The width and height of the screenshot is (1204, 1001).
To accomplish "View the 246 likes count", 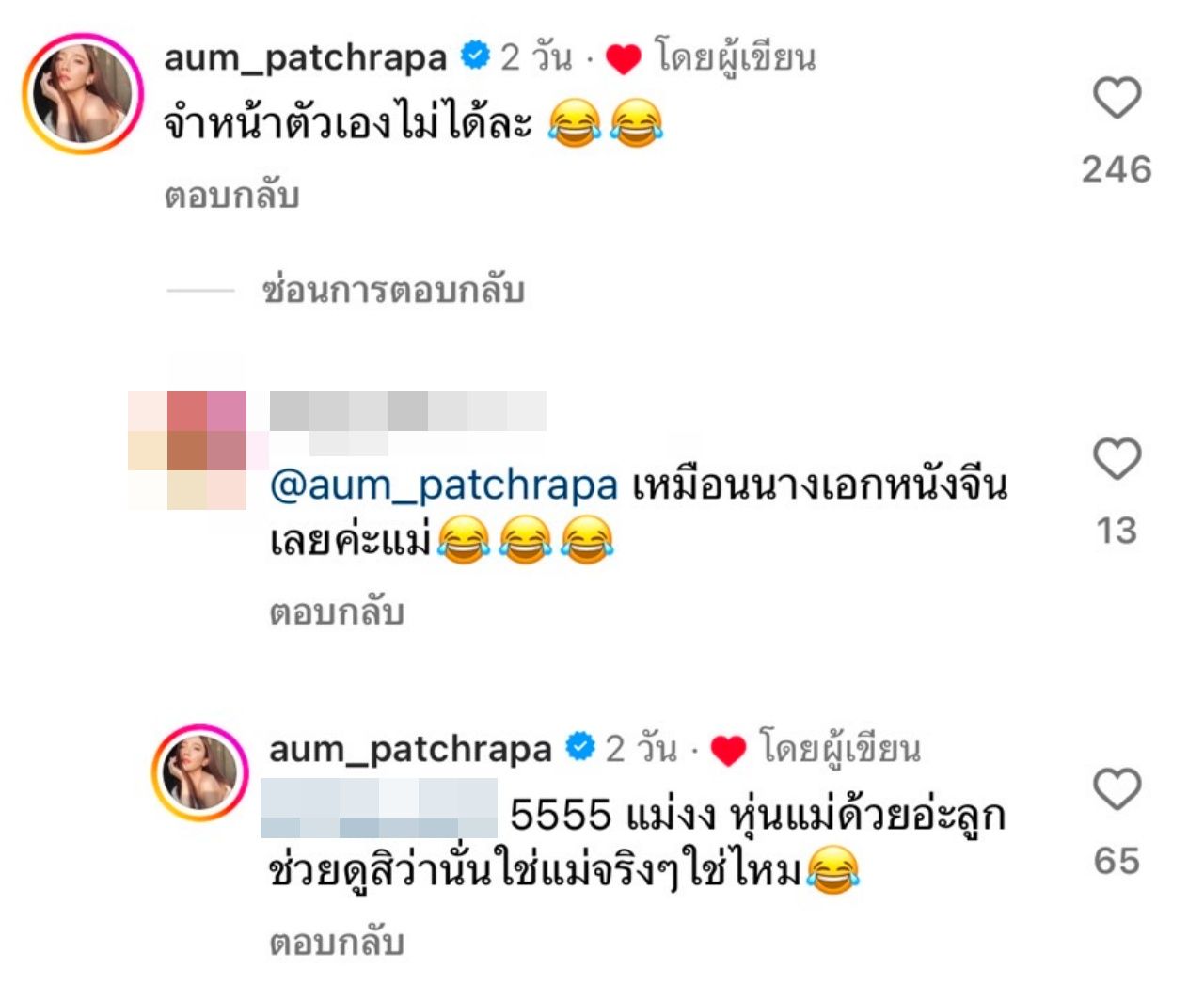I will 1117,169.
